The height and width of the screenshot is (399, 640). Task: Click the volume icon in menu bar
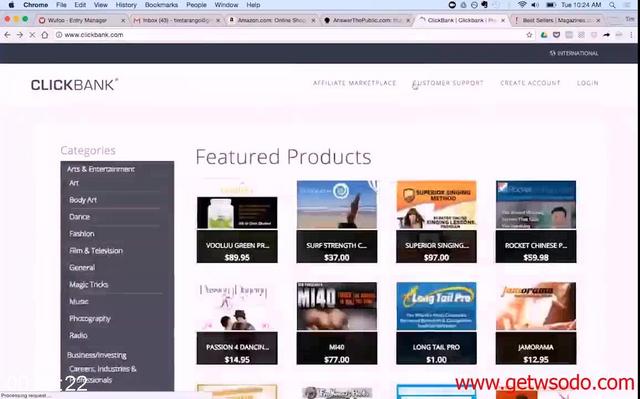click(x=535, y=5)
